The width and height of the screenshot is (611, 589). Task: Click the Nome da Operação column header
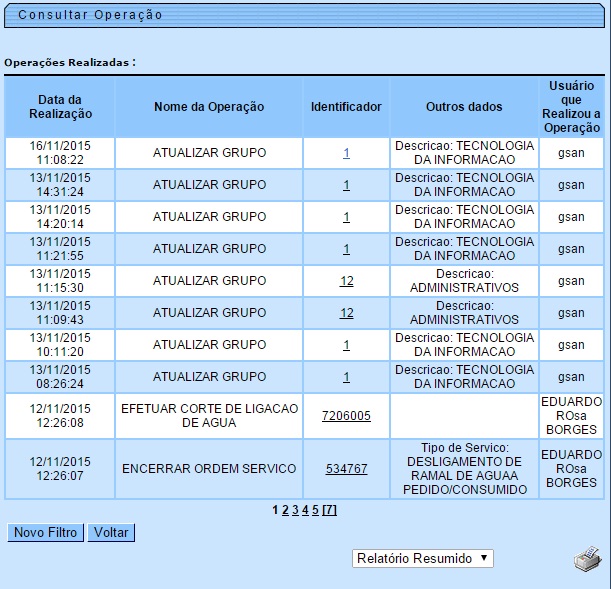click(209, 107)
